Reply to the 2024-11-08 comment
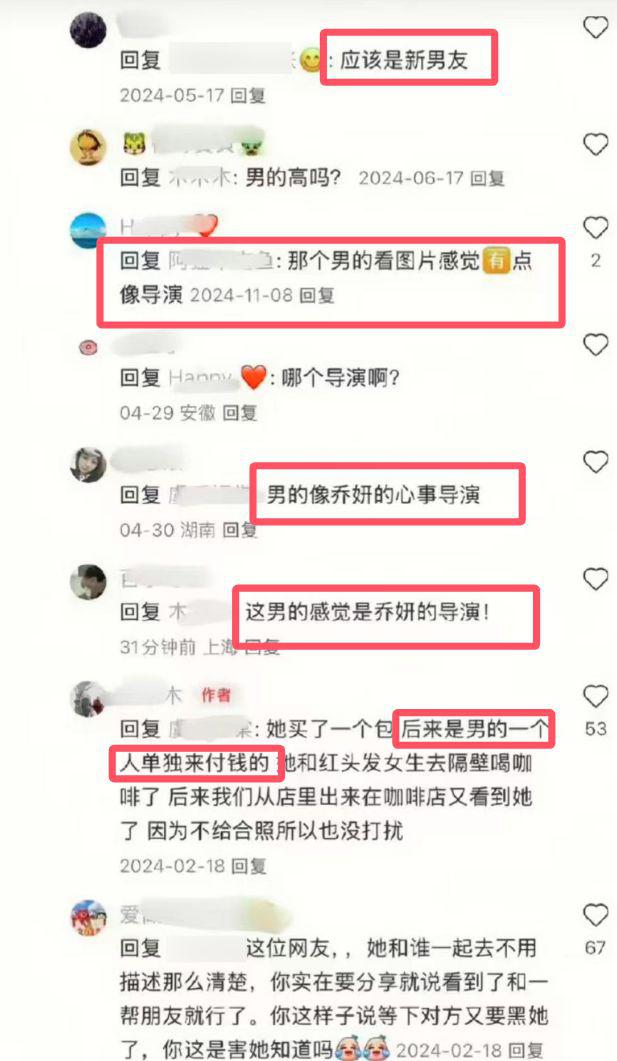617x1061 pixels. point(317,296)
